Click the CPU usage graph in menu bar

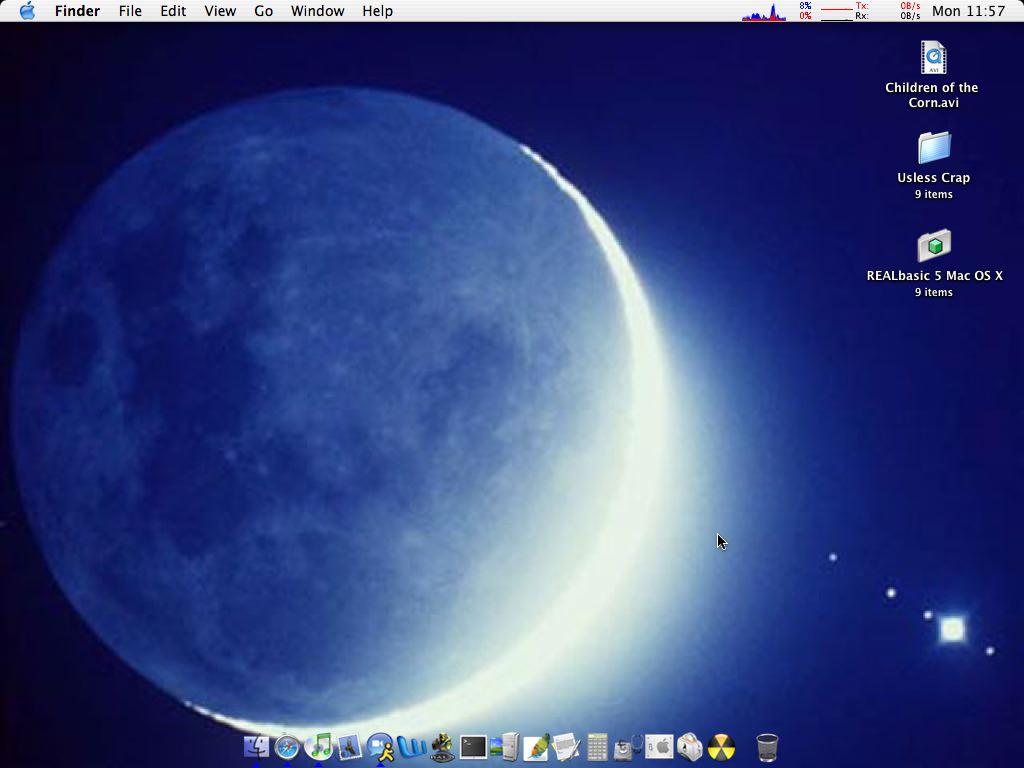click(763, 13)
